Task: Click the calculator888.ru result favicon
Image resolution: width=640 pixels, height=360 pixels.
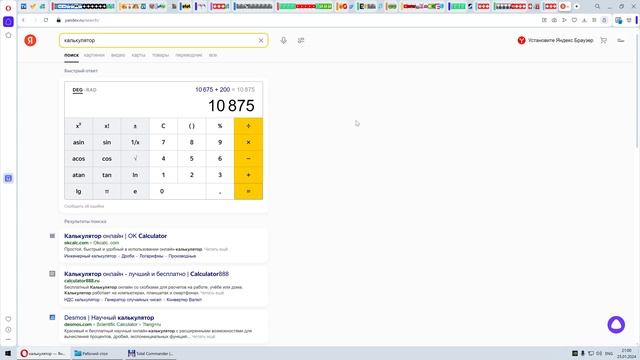Action: point(52,274)
